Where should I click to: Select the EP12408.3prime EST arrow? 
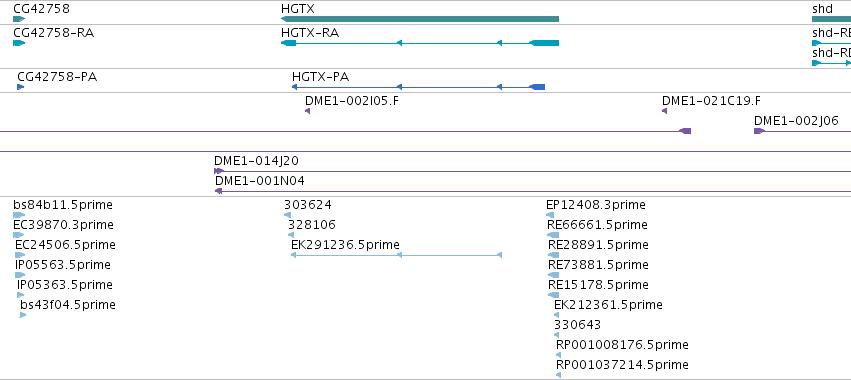point(550,215)
